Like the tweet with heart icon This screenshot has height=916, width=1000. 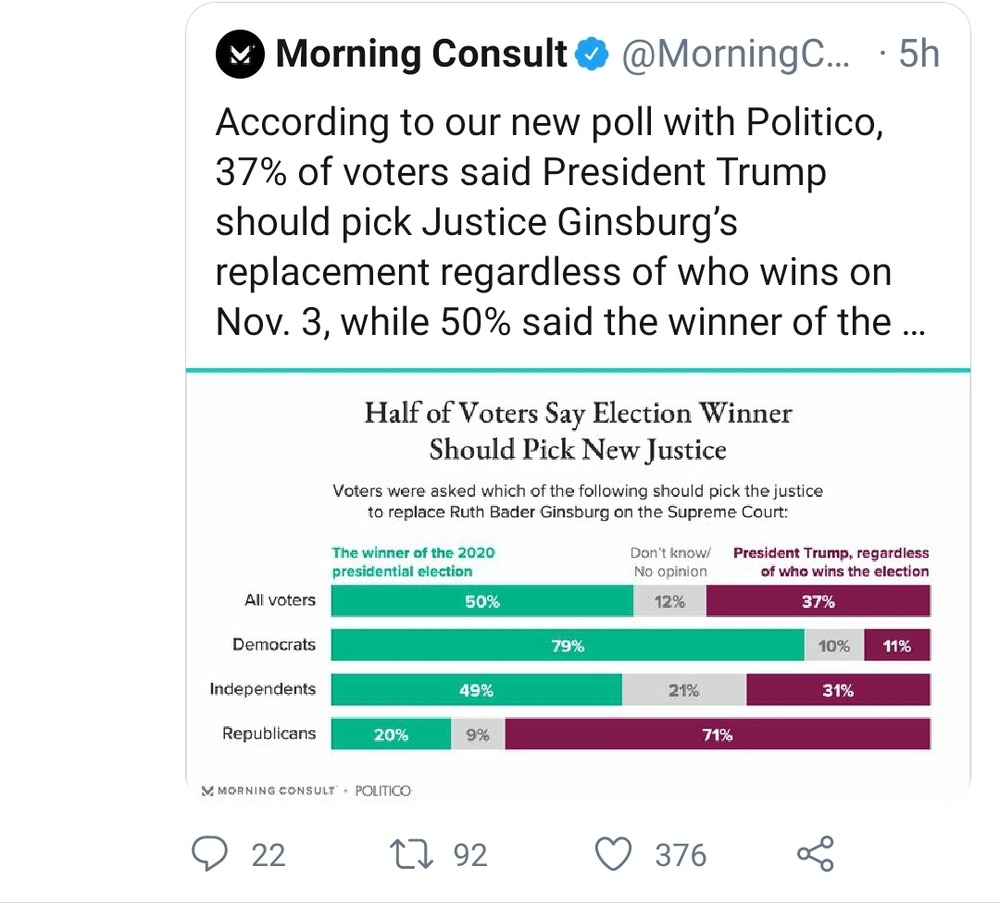(x=614, y=854)
